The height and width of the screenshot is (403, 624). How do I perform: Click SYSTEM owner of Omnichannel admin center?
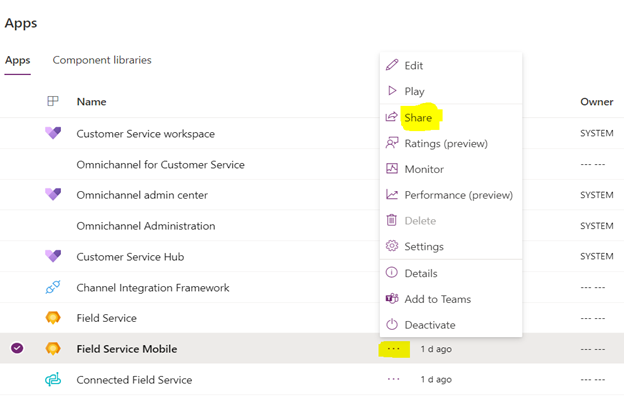coord(597,195)
